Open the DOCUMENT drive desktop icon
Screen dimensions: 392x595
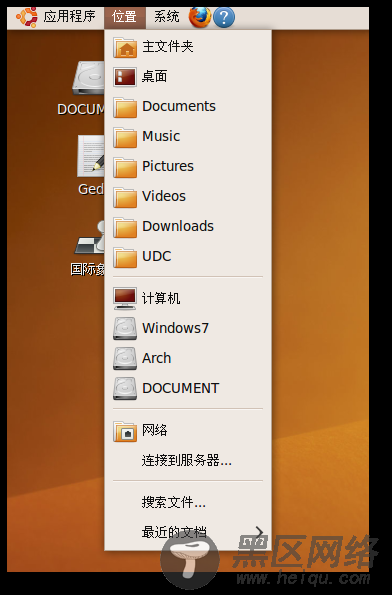(x=88, y=78)
